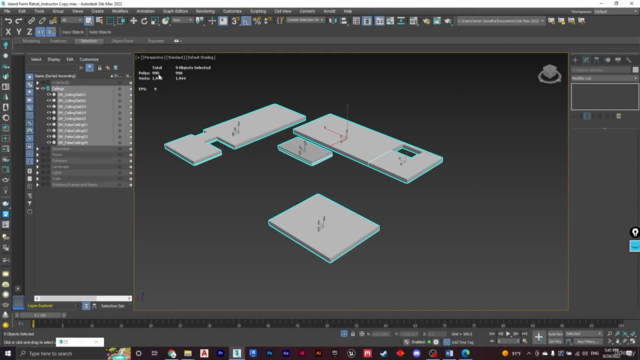Open the Graph Editors menu
Viewport: 640px width, 360px height.
175,11
